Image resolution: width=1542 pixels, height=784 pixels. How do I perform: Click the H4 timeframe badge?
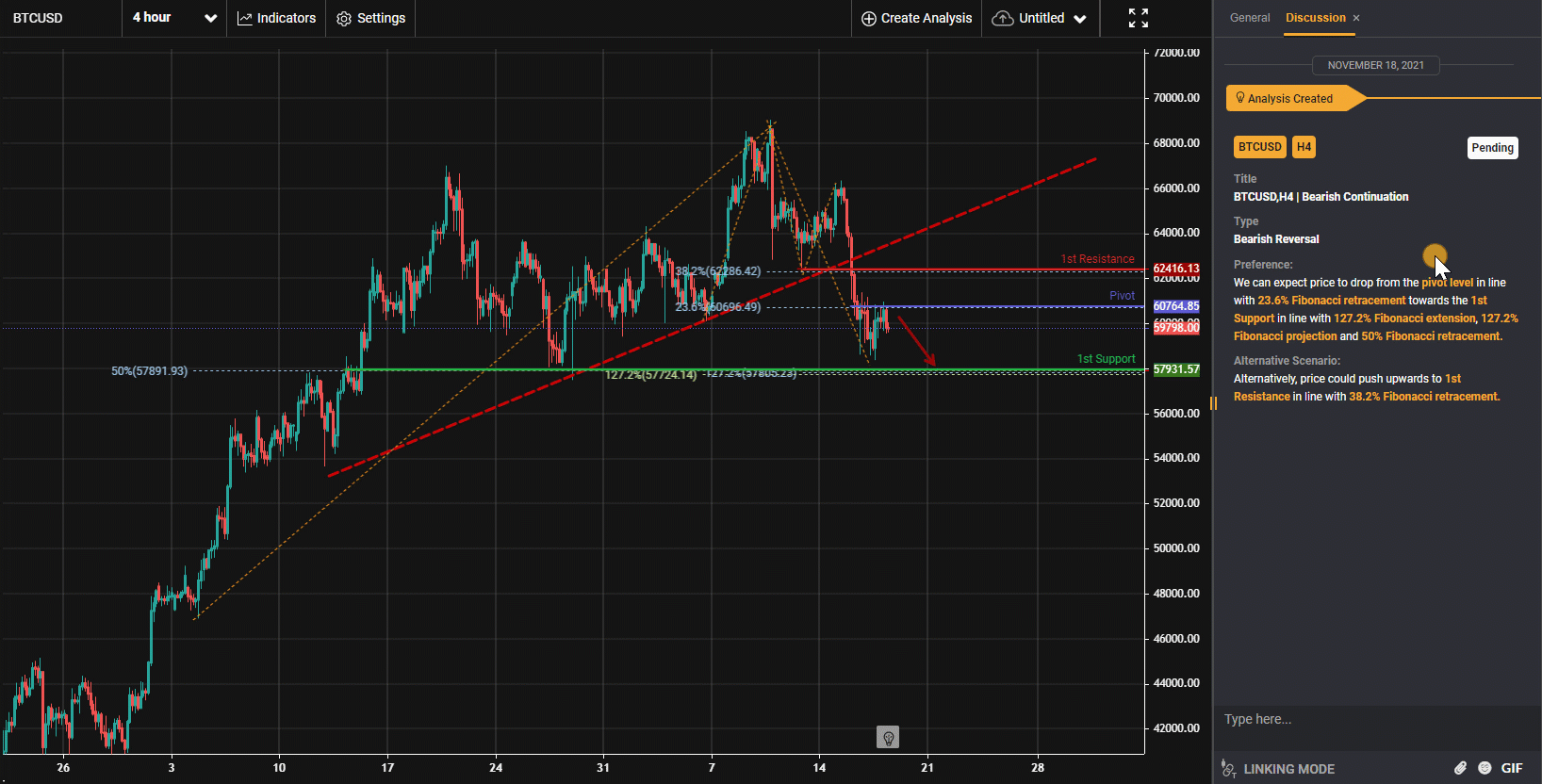(x=1304, y=147)
